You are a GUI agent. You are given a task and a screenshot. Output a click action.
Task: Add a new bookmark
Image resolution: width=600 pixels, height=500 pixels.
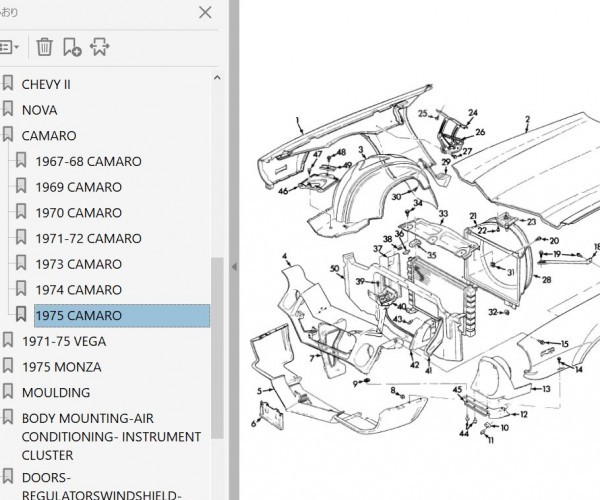[72, 47]
